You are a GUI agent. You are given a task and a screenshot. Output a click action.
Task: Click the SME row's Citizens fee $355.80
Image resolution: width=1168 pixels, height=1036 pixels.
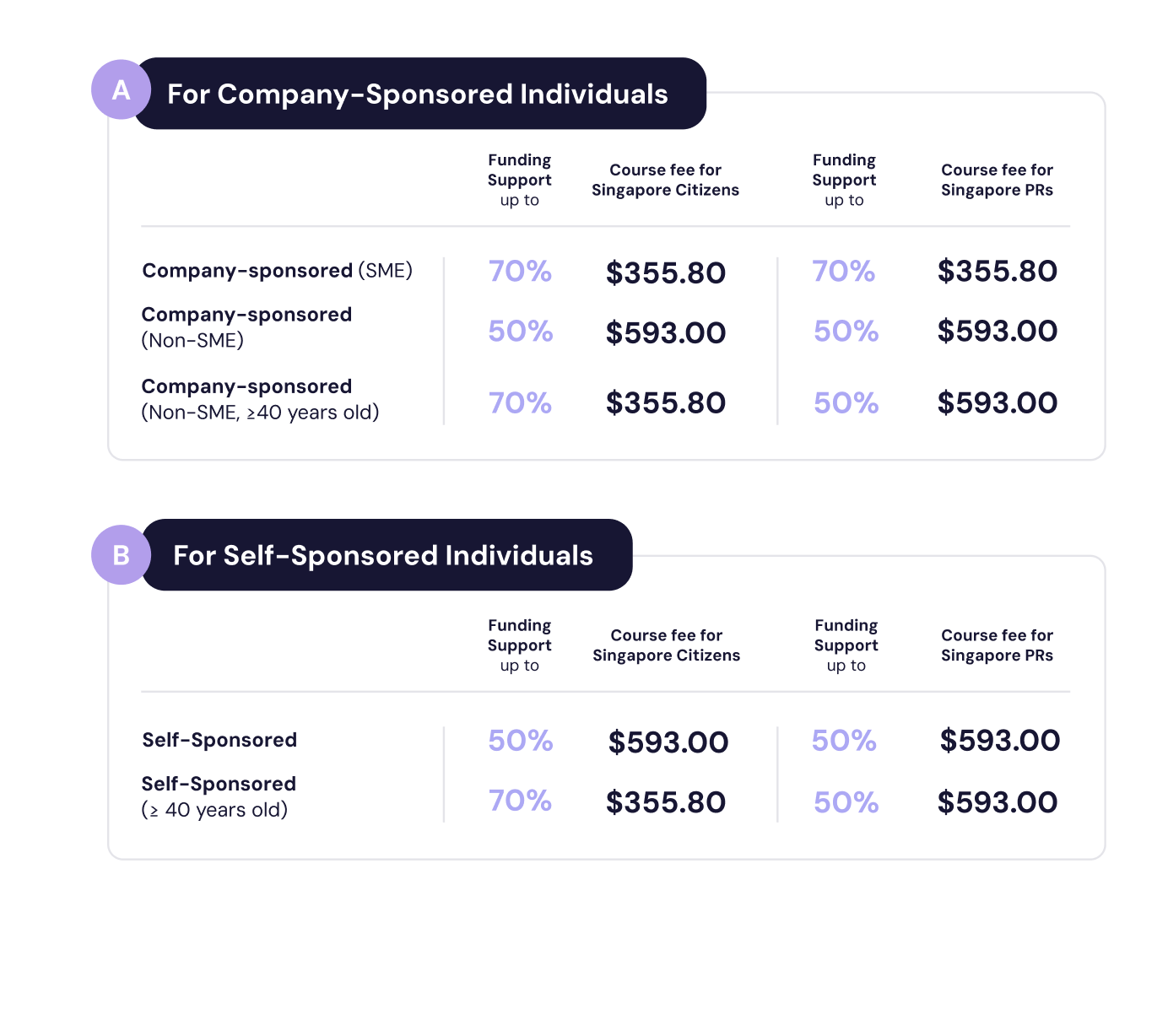[x=665, y=272]
